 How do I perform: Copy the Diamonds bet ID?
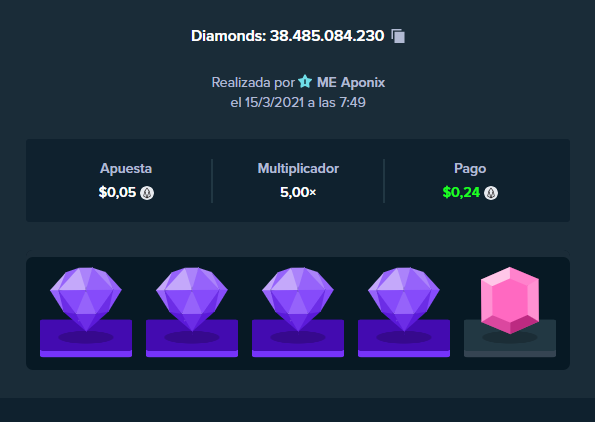(x=398, y=36)
